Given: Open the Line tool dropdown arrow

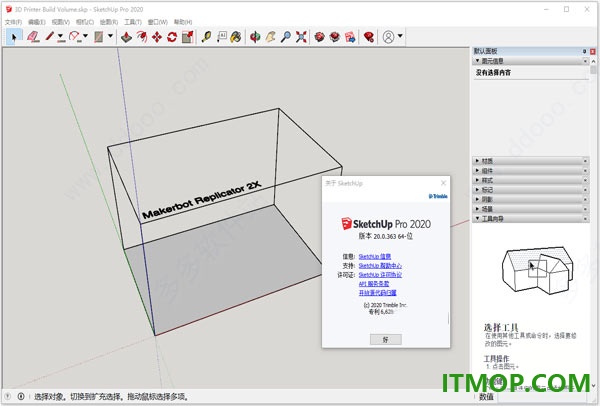Looking at the screenshot, I should [x=60, y=36].
